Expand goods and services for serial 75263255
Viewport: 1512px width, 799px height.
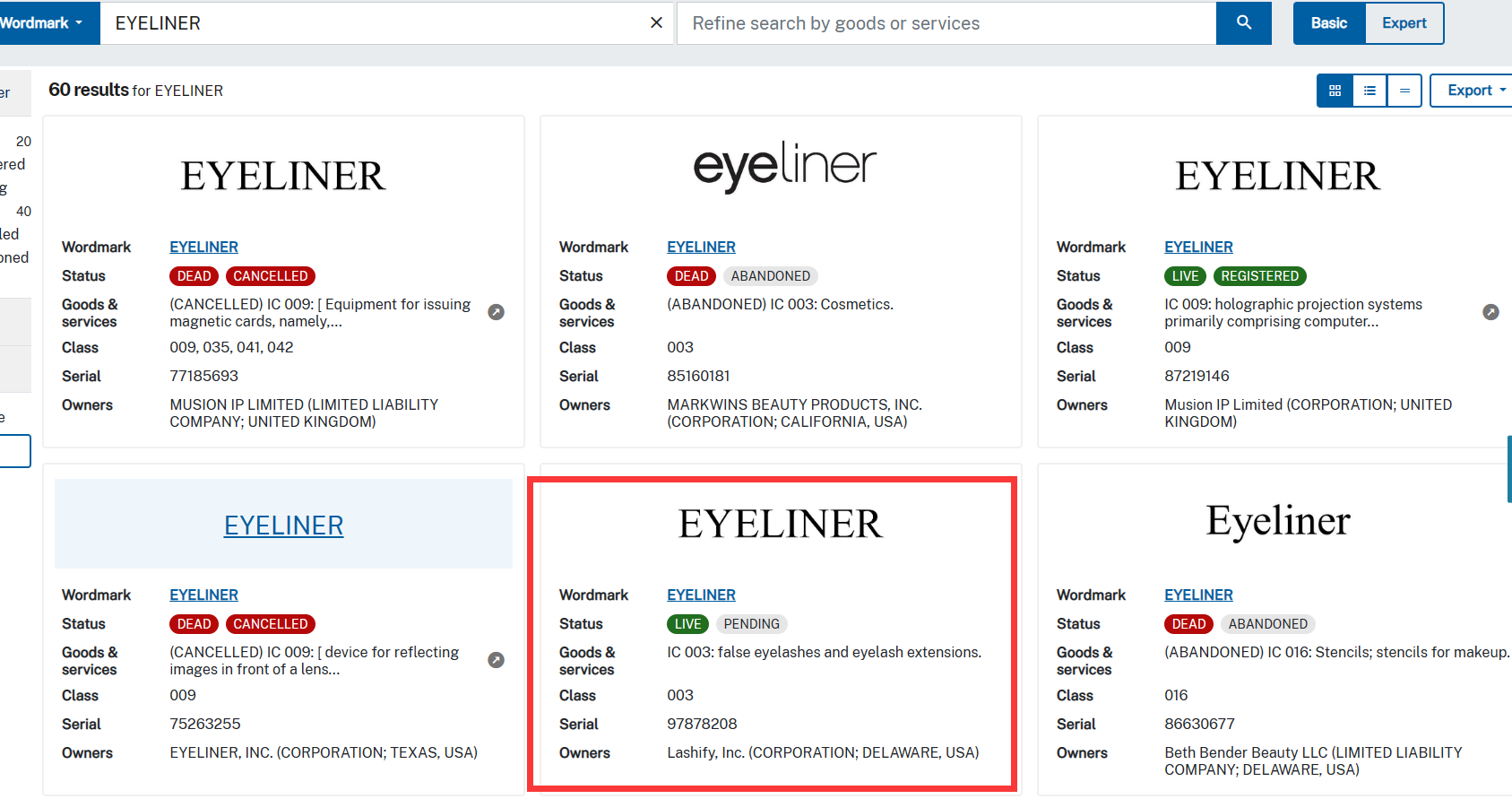[496, 660]
